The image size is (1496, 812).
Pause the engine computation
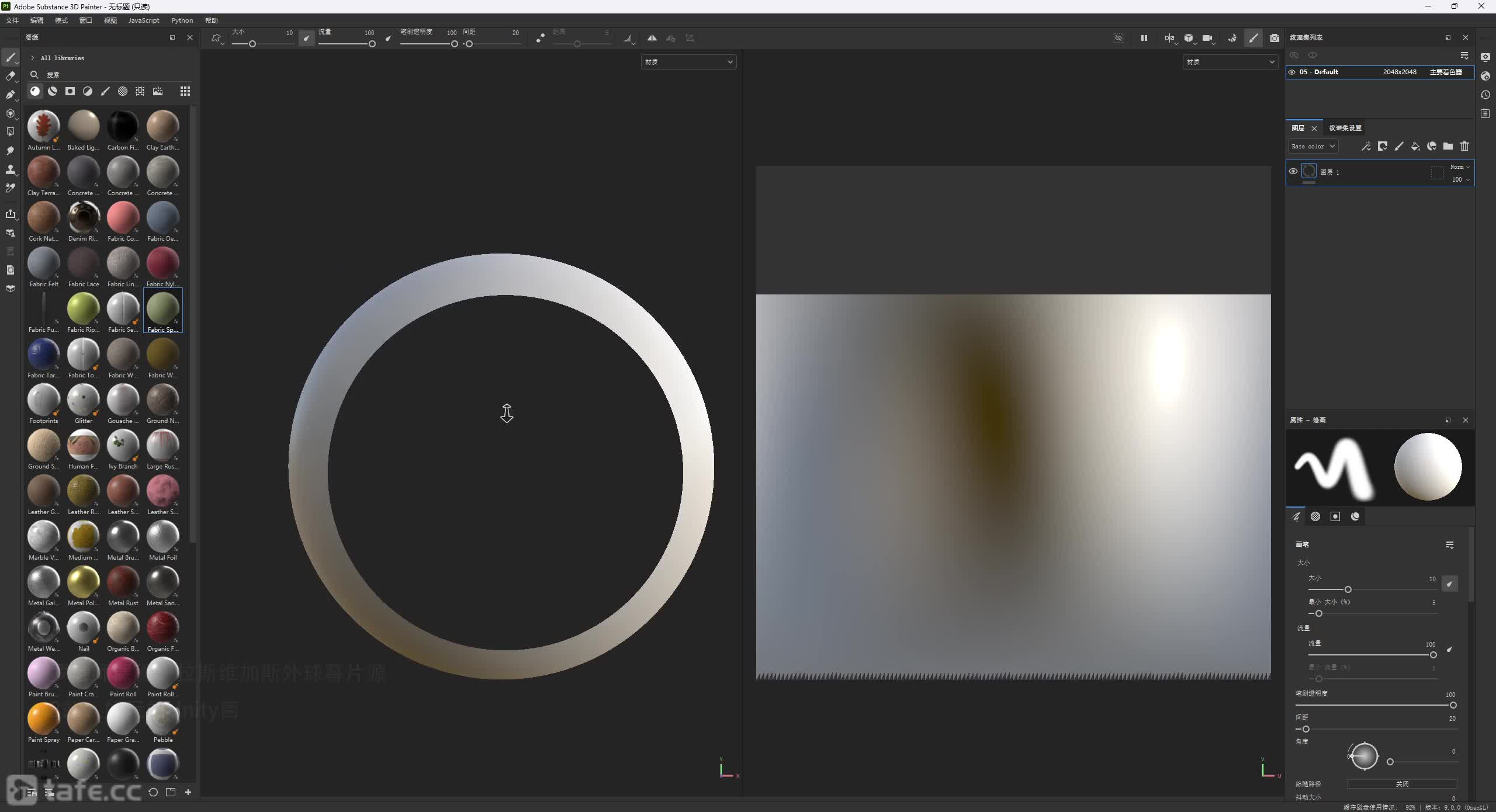pos(1144,38)
